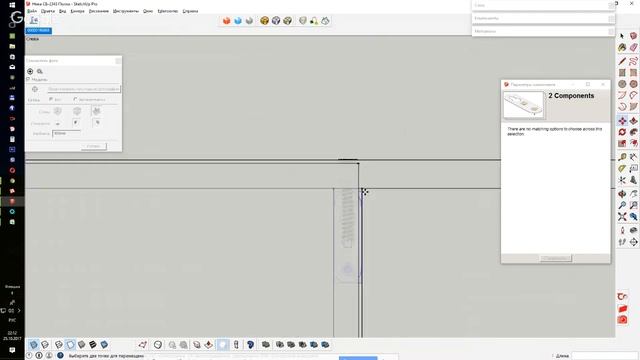Choose the Push/Pull tool

pos(633,120)
